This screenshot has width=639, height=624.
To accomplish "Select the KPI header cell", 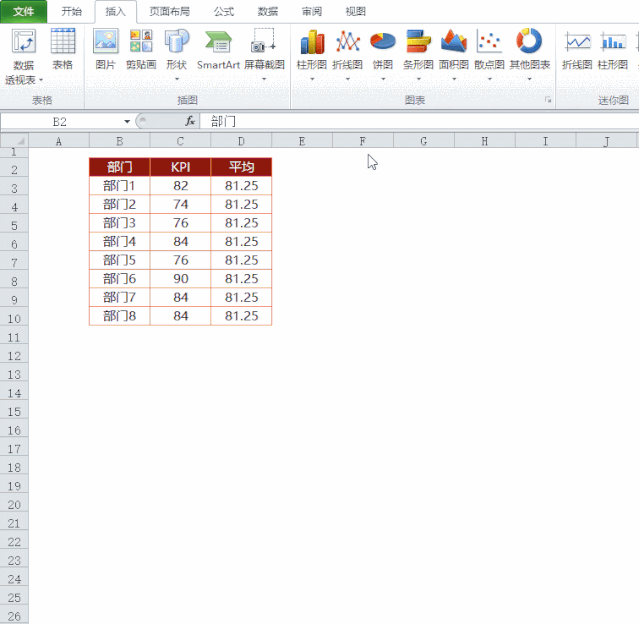I will coord(180,167).
